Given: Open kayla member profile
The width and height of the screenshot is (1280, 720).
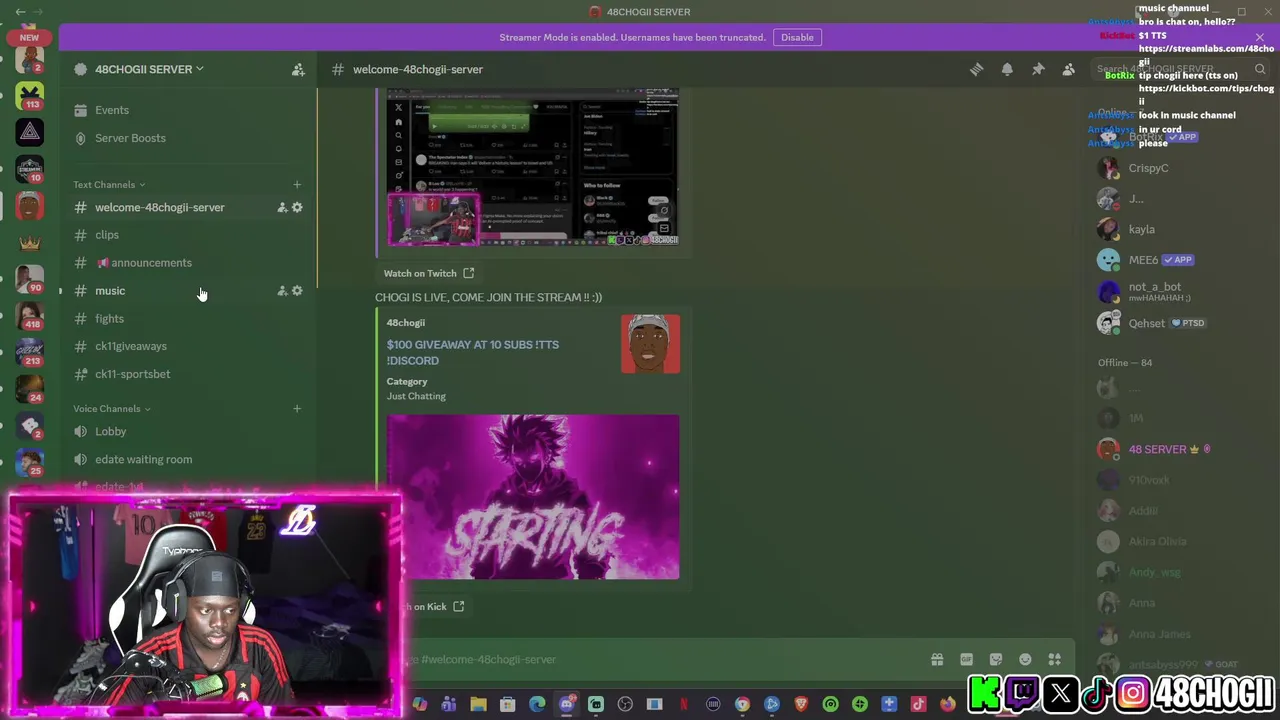Looking at the screenshot, I should click(x=1182, y=229).
